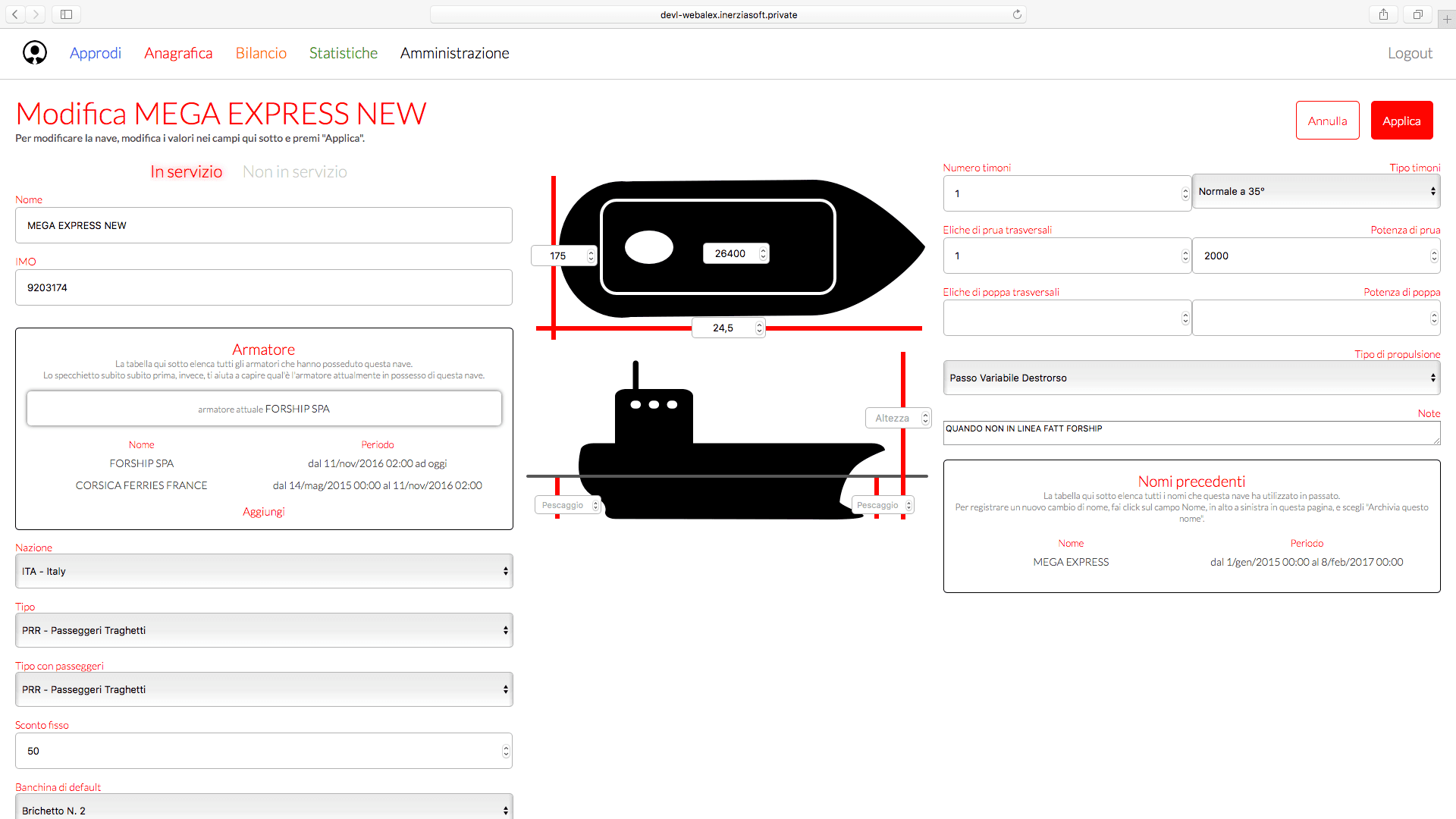Open the Statistiche menu
1456x819 pixels.
point(343,53)
